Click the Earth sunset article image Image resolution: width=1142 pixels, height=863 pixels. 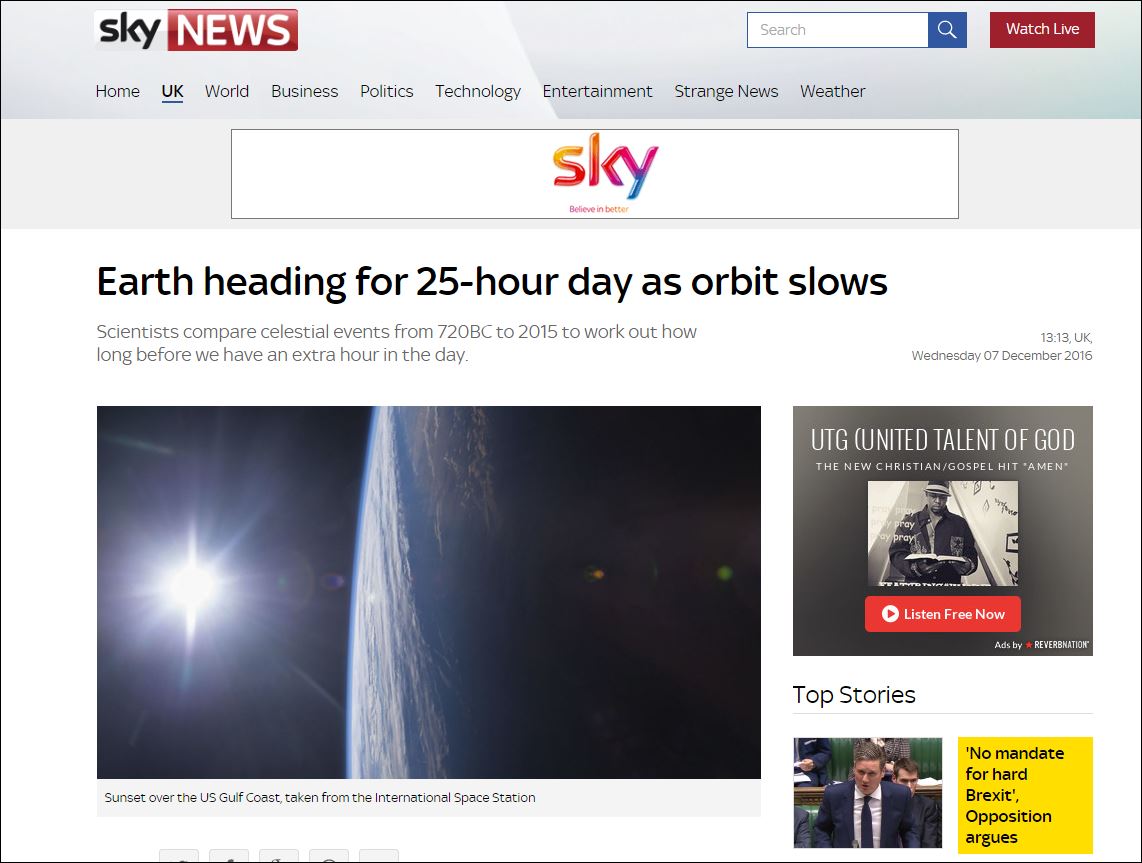[429, 592]
